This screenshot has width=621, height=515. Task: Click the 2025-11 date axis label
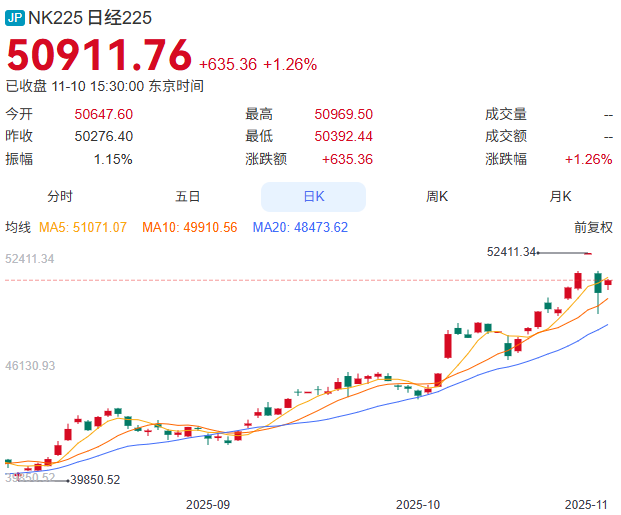coord(586,504)
